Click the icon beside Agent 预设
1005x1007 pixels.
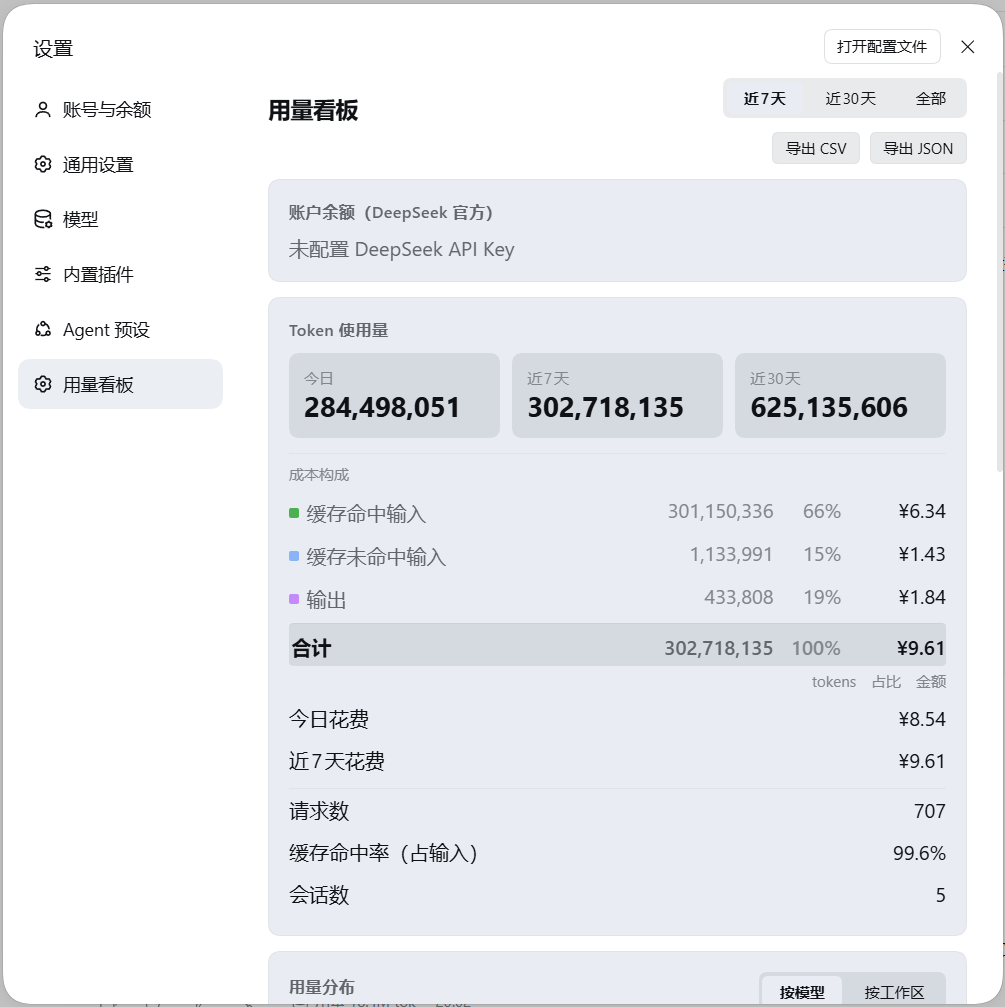pos(42,329)
